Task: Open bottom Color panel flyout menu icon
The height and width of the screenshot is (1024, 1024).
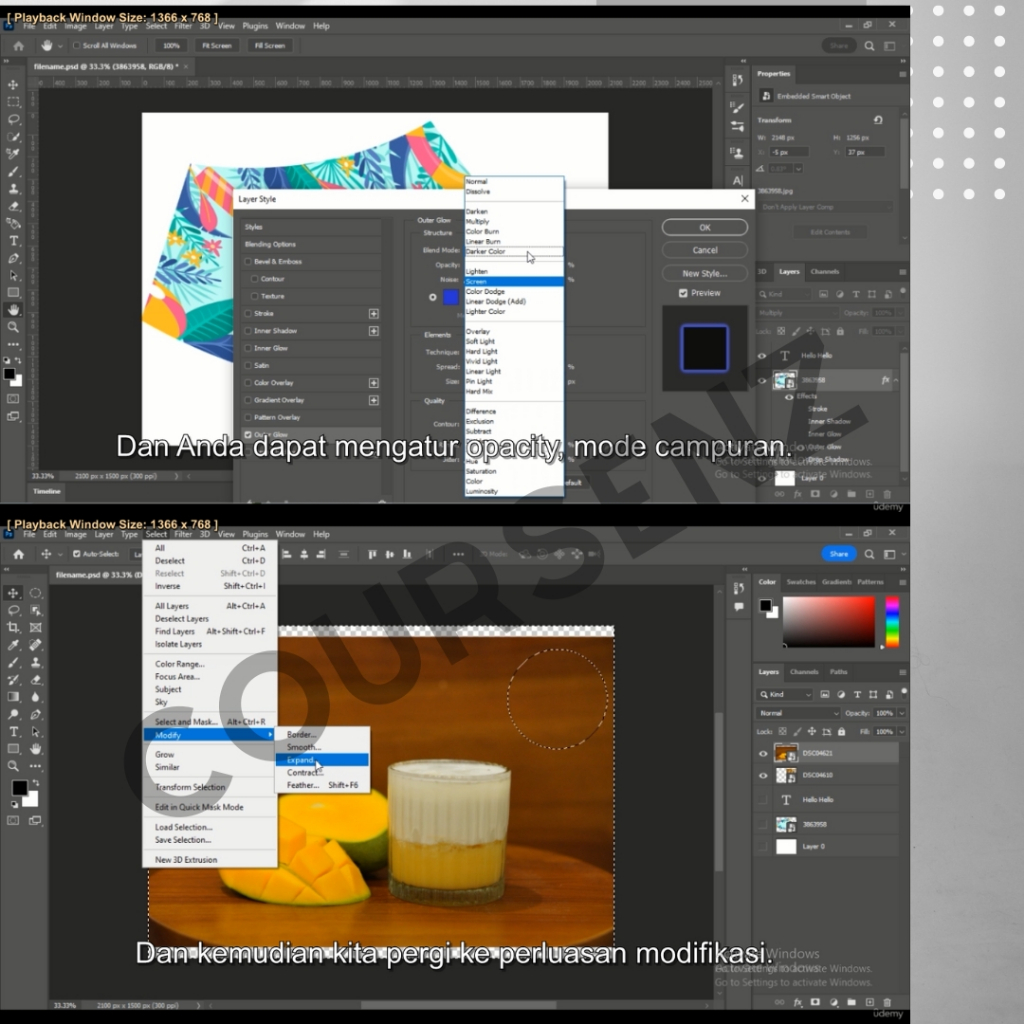Action: pyautogui.click(x=903, y=582)
